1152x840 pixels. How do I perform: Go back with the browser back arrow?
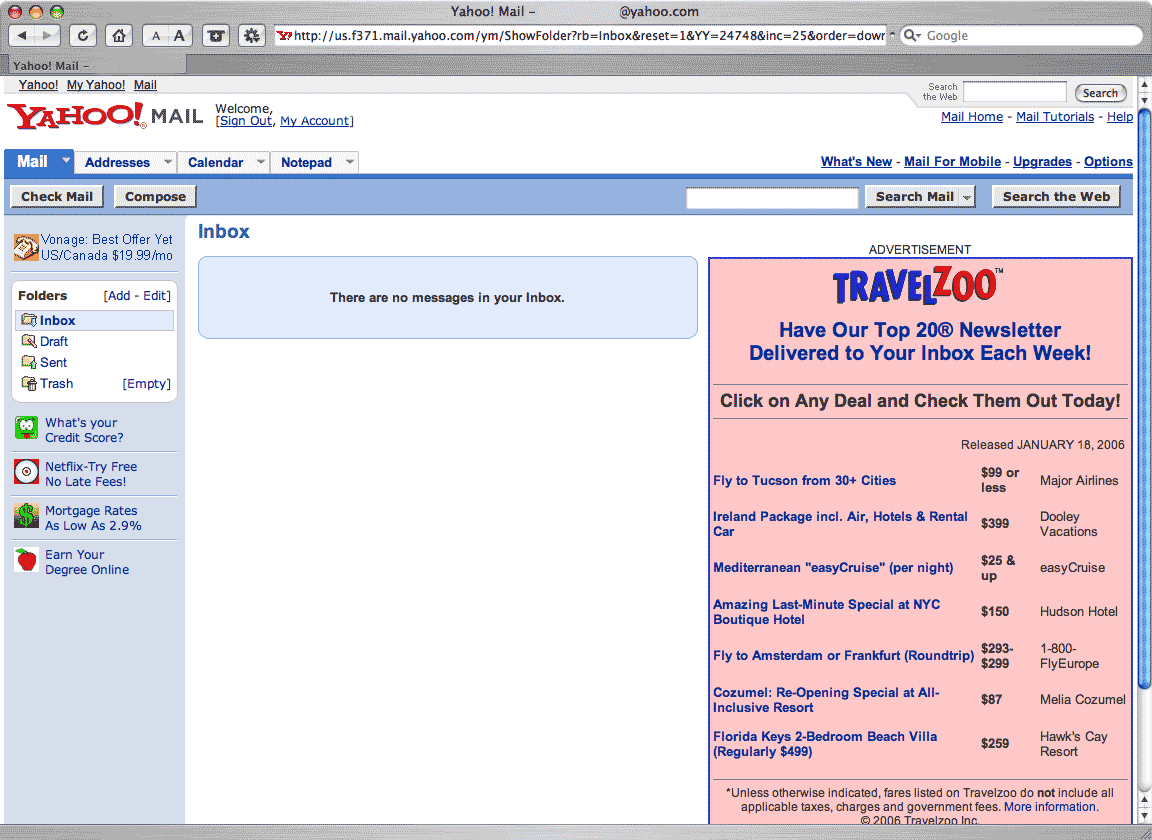point(22,35)
